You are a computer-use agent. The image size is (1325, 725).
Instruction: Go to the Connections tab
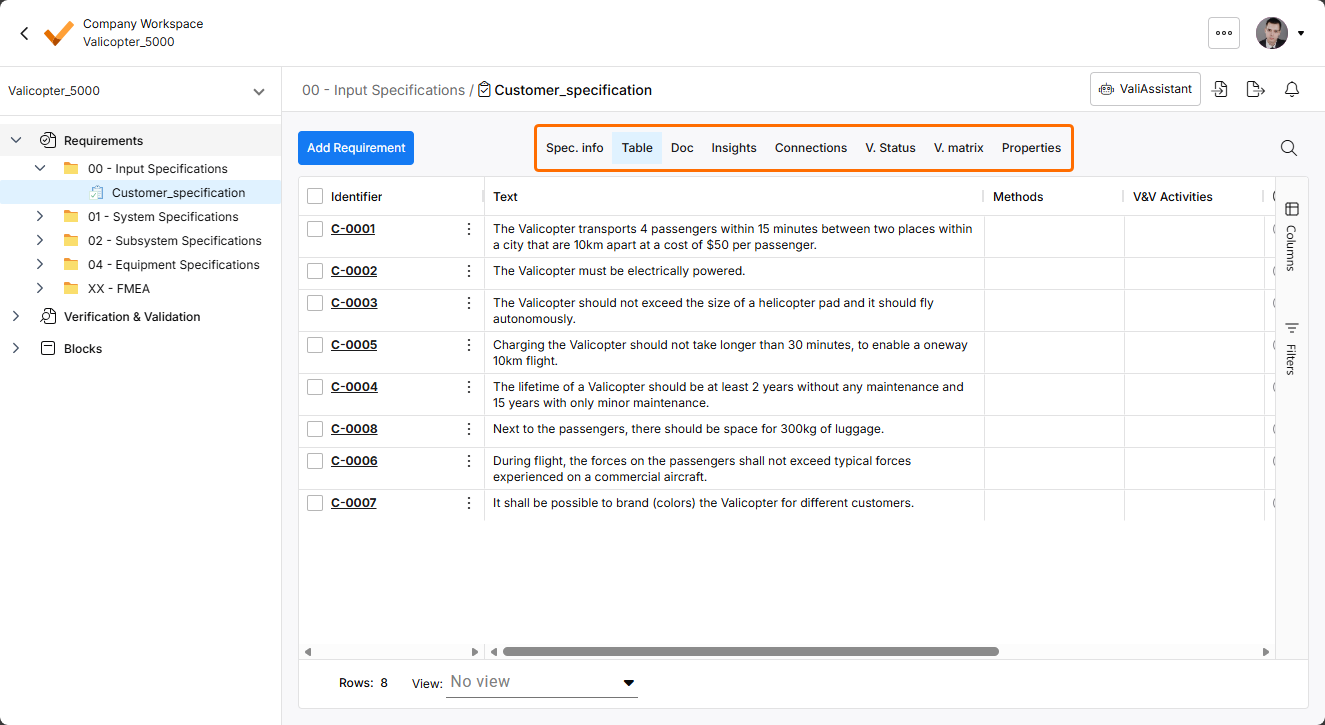click(811, 148)
